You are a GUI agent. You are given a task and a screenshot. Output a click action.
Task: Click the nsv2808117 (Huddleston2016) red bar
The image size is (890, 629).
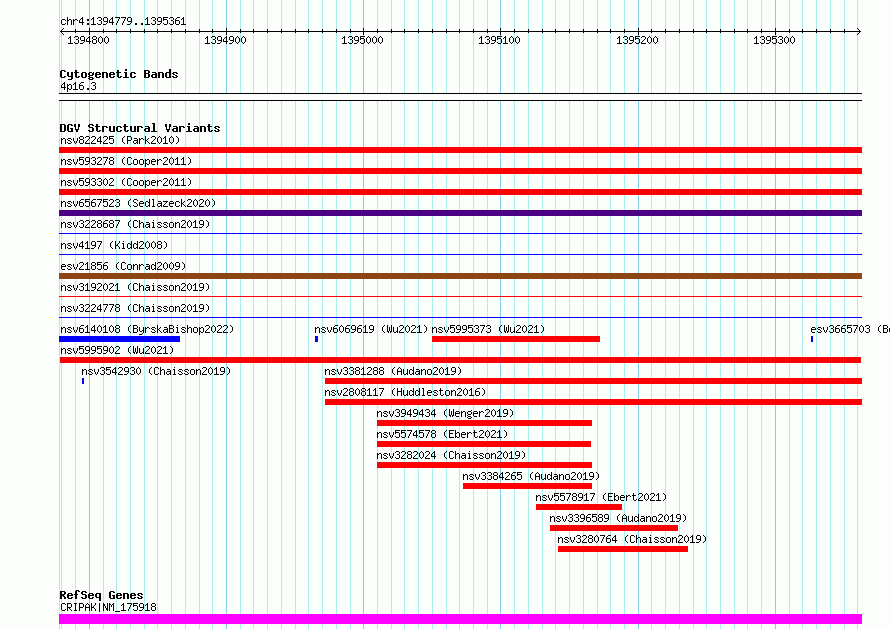[x=593, y=402]
